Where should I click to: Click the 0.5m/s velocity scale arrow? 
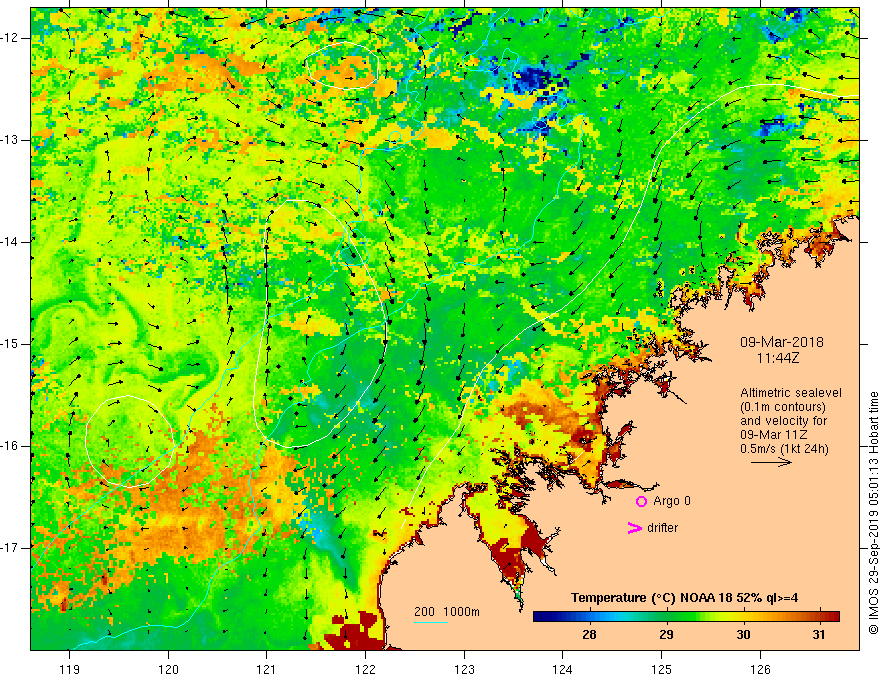(771, 463)
